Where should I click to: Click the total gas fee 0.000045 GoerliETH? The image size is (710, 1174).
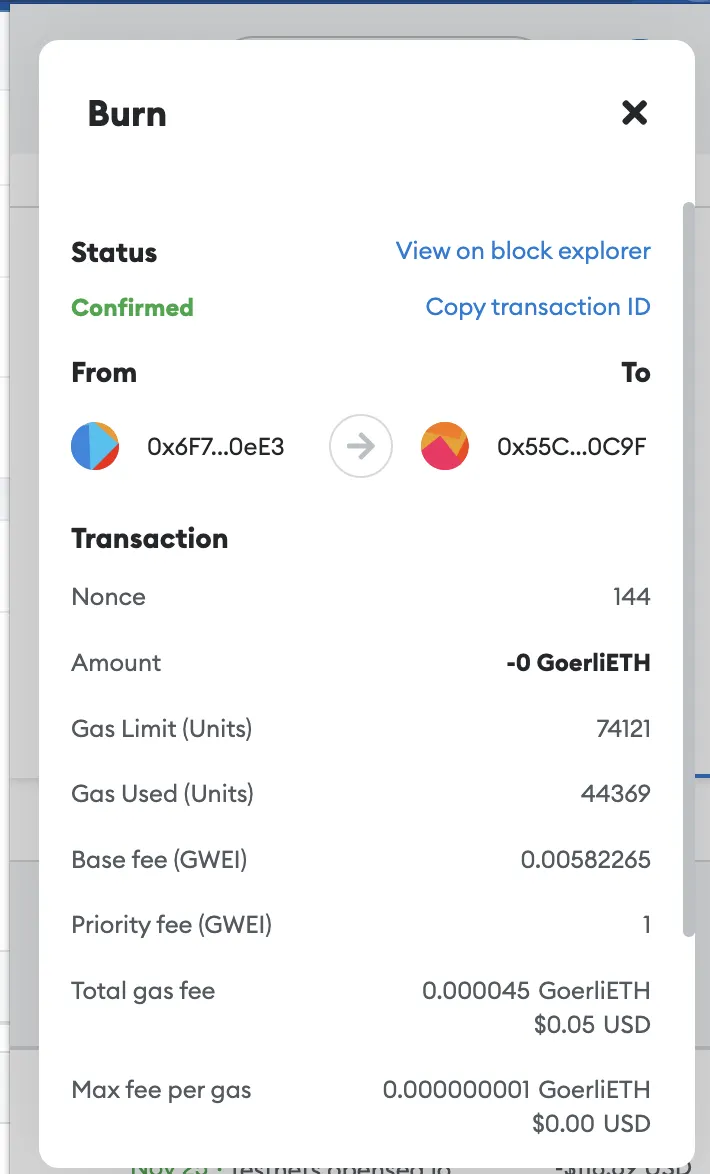536,991
